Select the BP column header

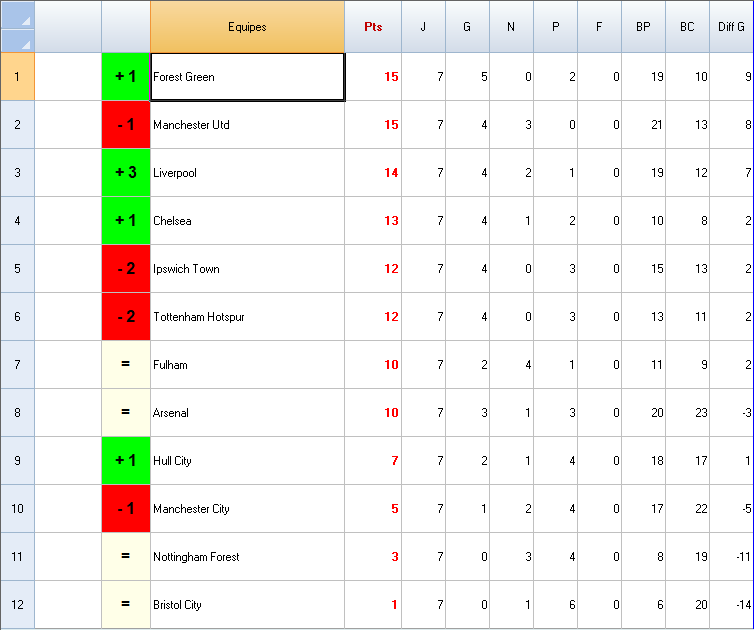643,27
